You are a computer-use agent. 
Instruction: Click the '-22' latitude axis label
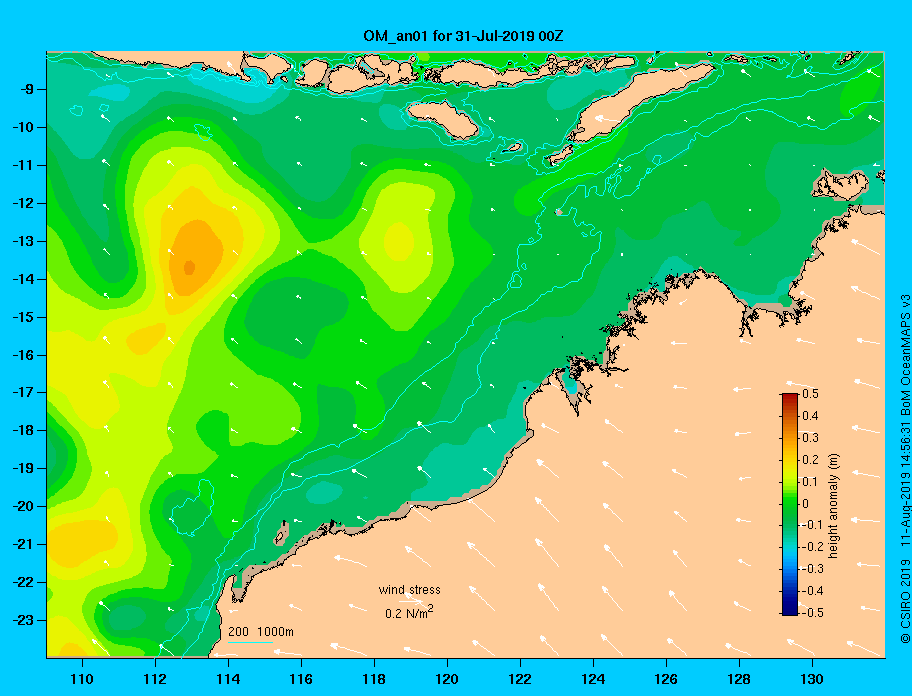point(23,583)
